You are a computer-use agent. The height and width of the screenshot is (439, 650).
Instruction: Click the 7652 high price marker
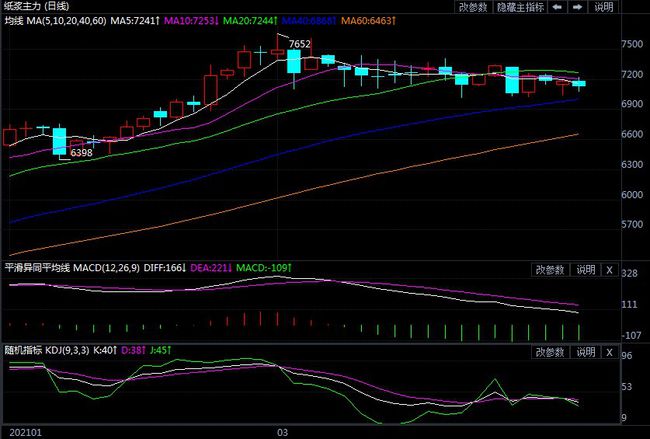(298, 45)
